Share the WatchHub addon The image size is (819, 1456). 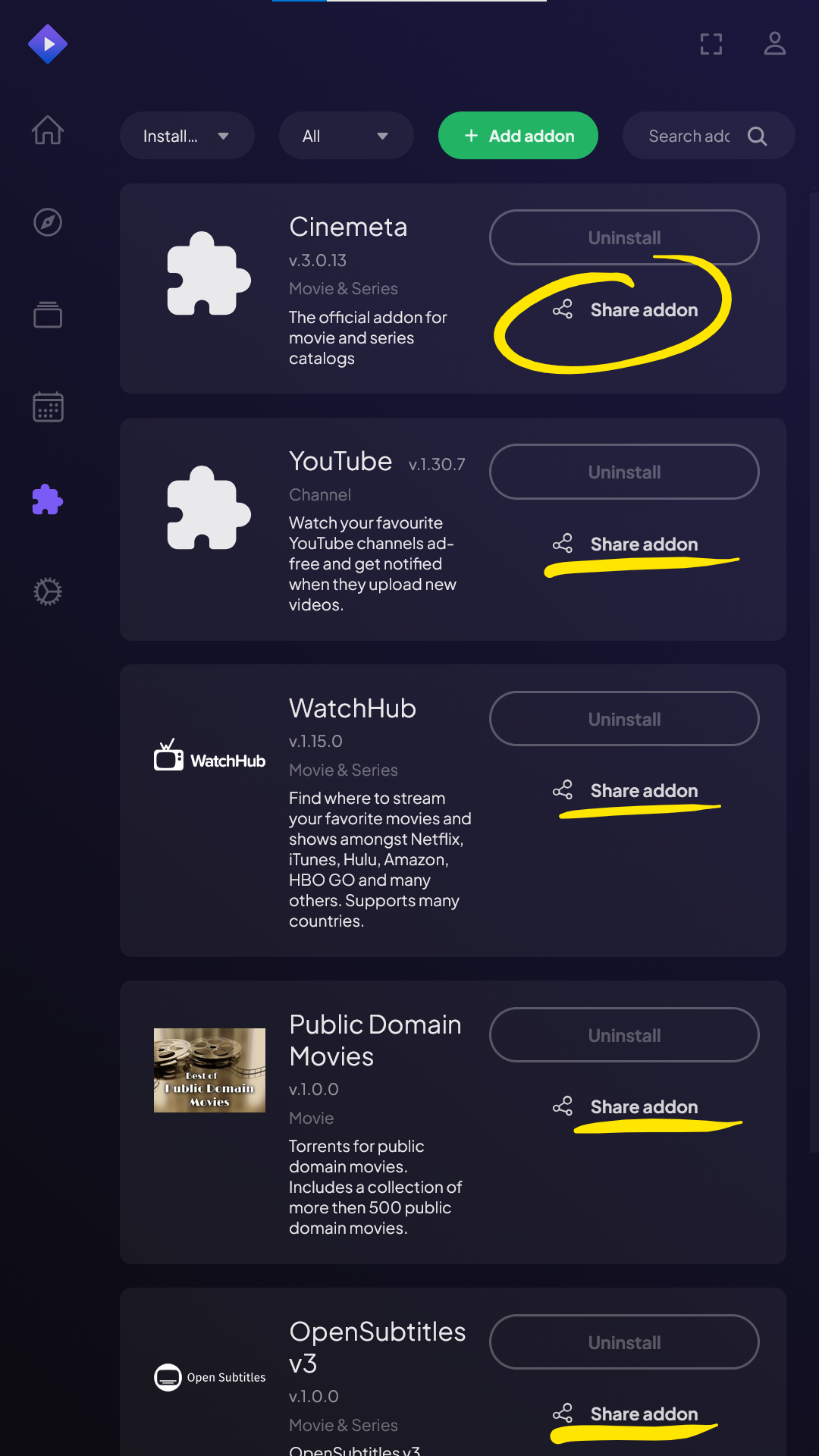pyautogui.click(x=625, y=790)
